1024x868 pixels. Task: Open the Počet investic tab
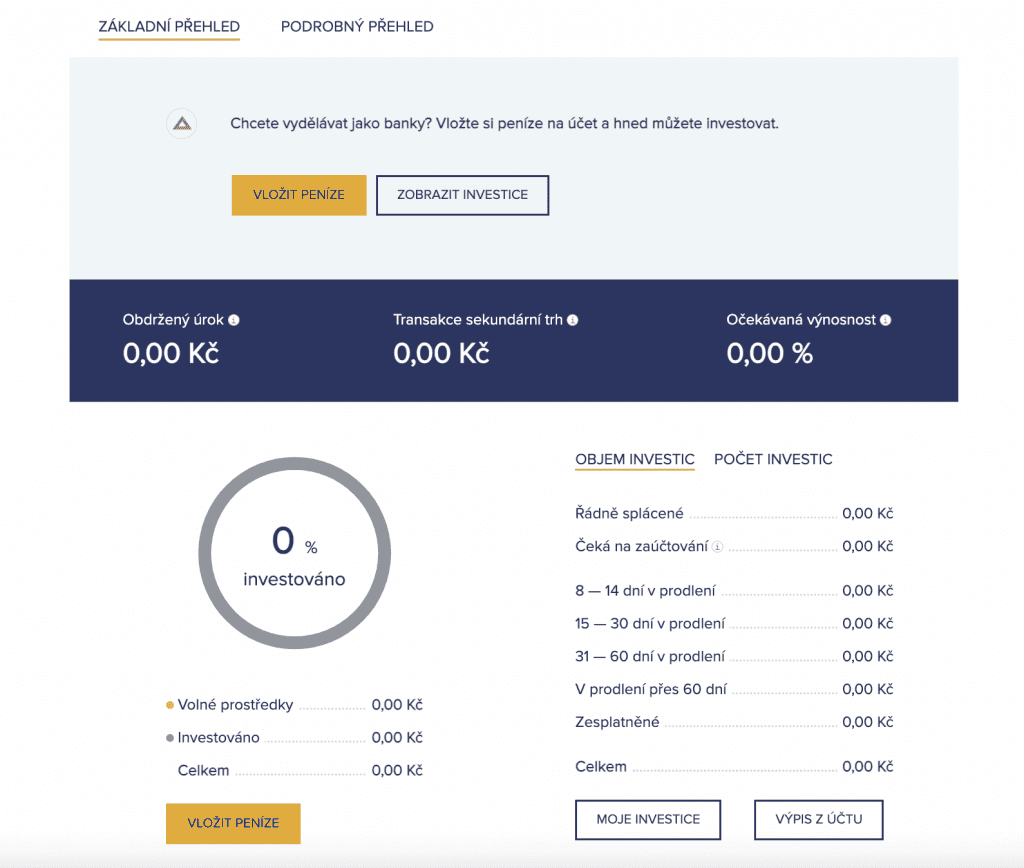[x=773, y=459]
